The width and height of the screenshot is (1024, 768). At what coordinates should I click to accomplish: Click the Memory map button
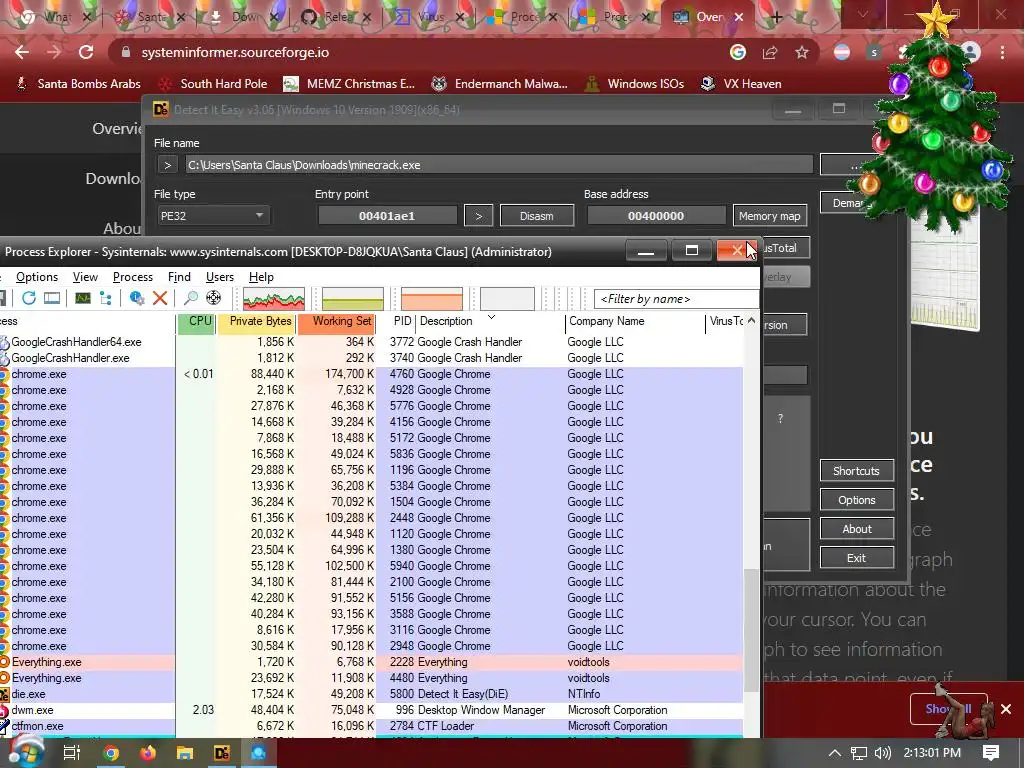point(769,216)
